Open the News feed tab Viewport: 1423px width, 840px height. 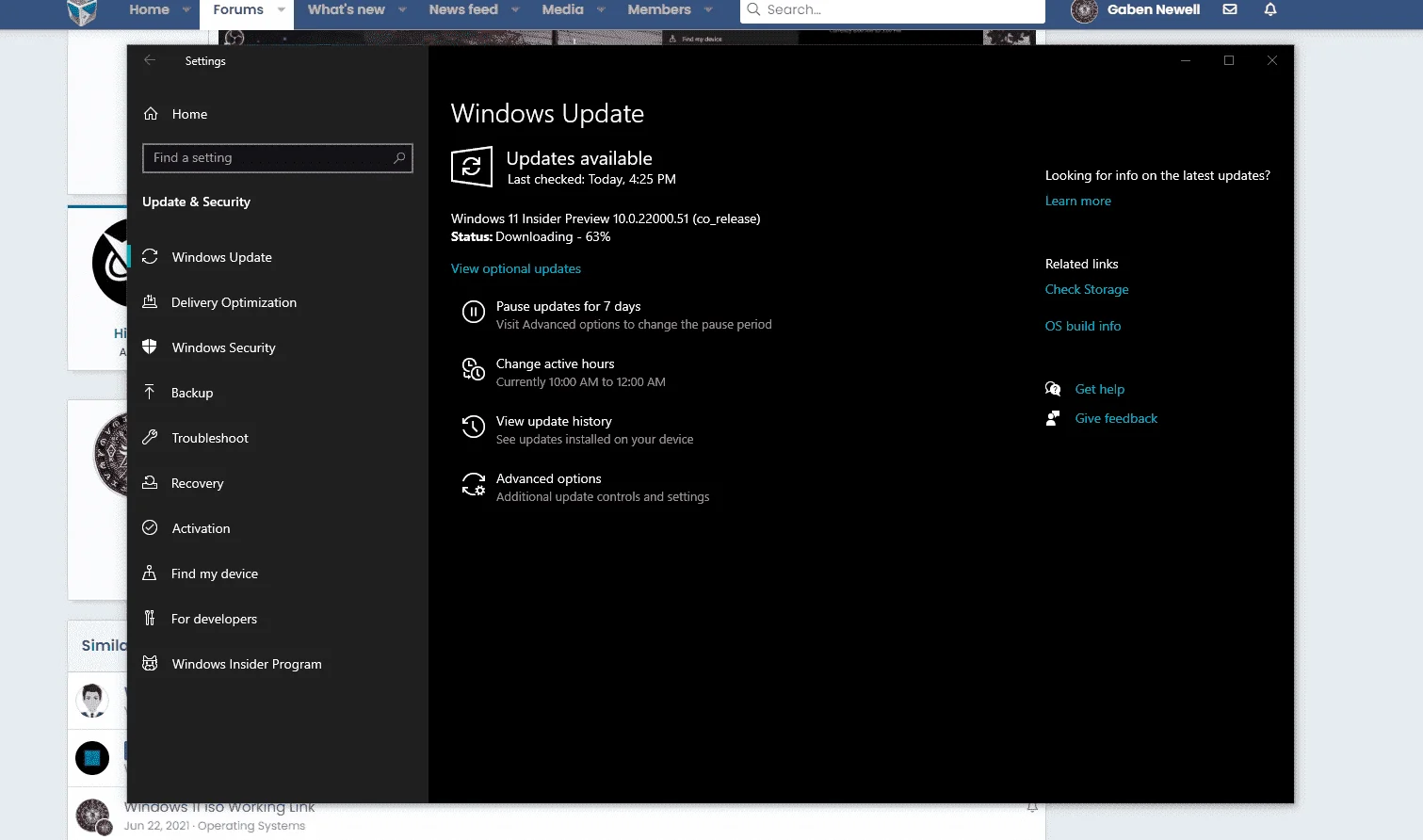pyautogui.click(x=463, y=9)
